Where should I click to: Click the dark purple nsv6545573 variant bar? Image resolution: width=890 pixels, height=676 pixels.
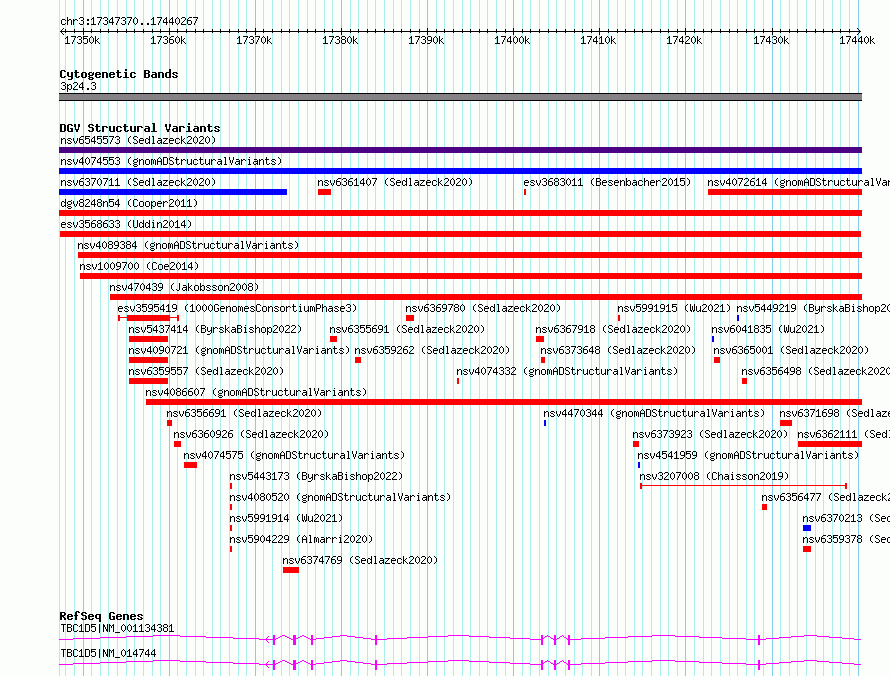coord(460,150)
